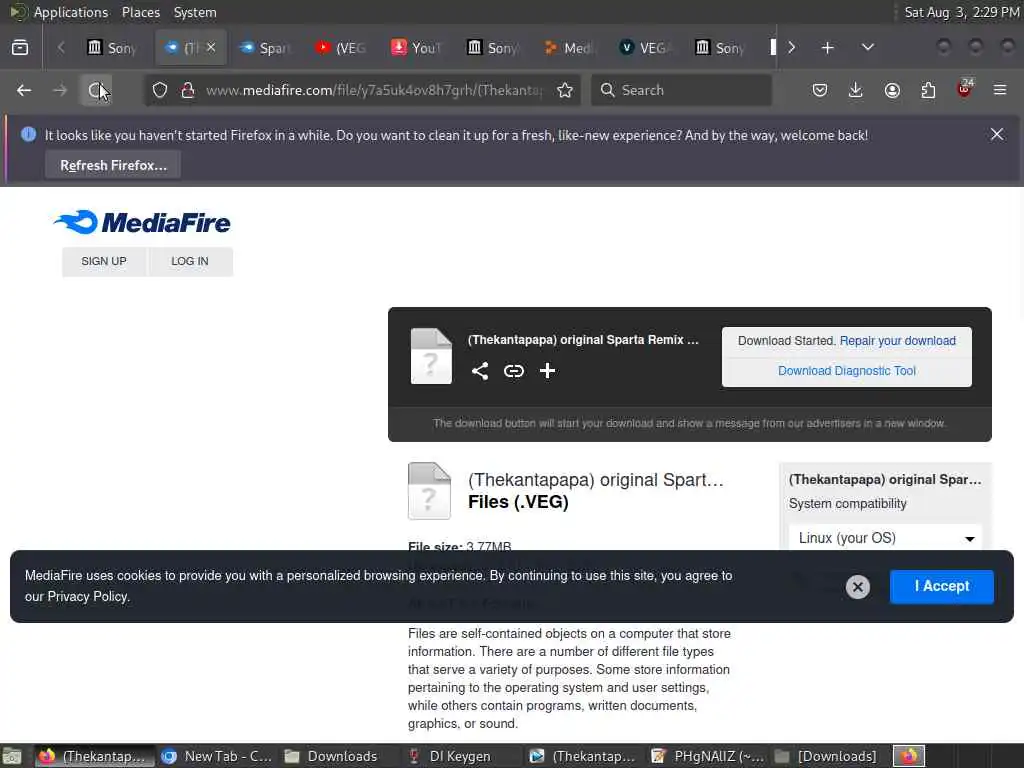Switch to PHgNAIIZ editor window in taskbar
This screenshot has width=1024, height=768.
pos(708,756)
